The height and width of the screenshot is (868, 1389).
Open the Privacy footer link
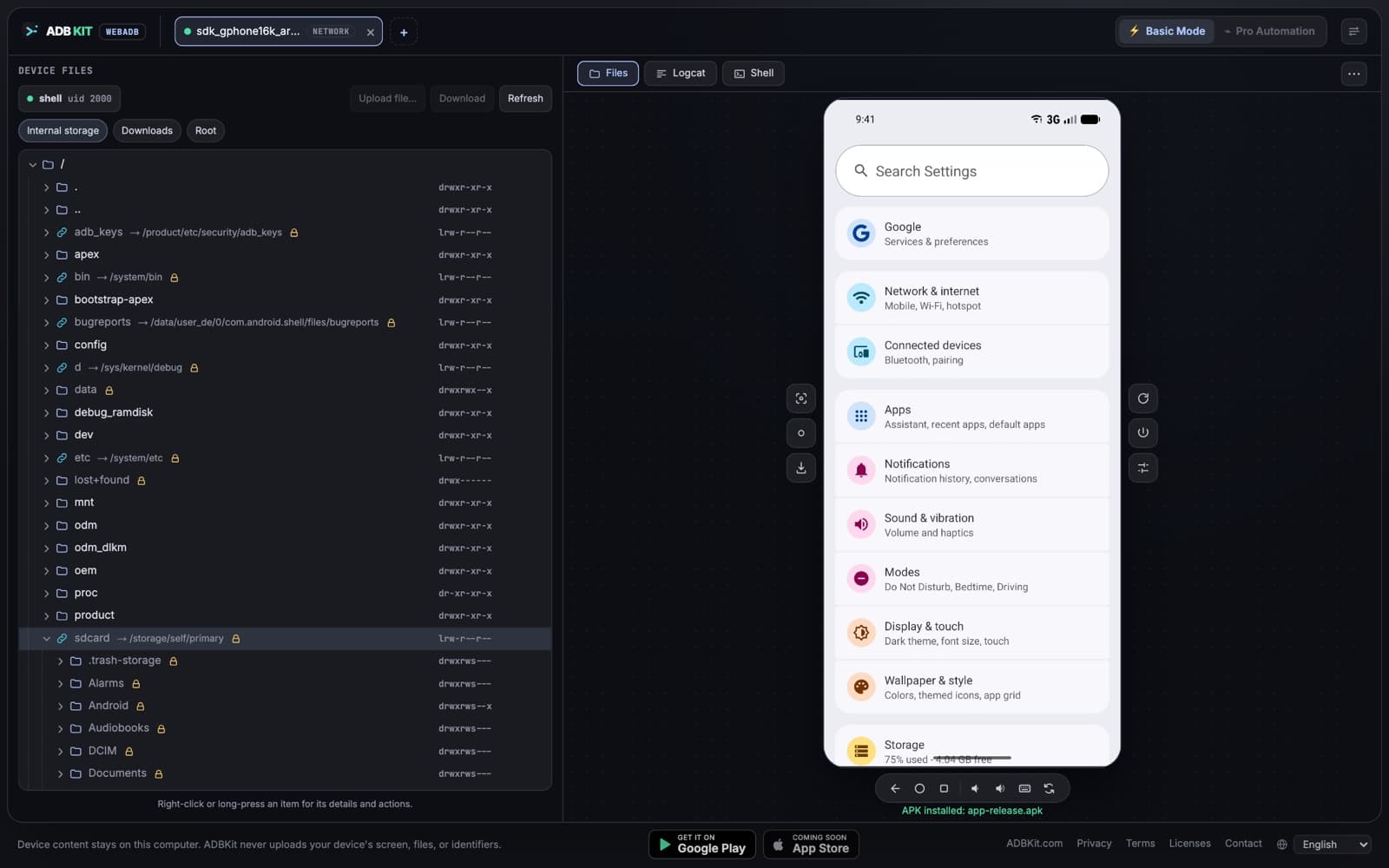tap(1094, 844)
